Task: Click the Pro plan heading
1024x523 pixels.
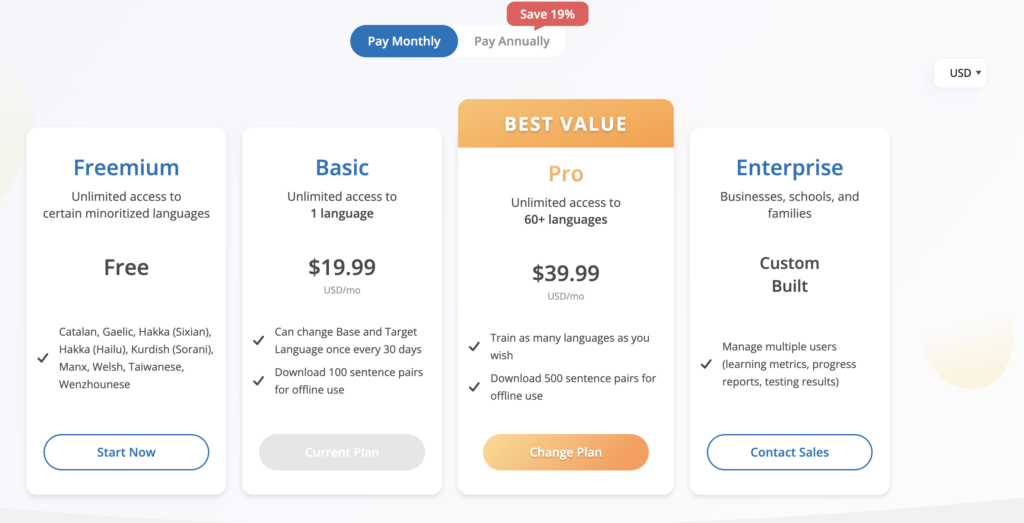Action: click(x=565, y=174)
